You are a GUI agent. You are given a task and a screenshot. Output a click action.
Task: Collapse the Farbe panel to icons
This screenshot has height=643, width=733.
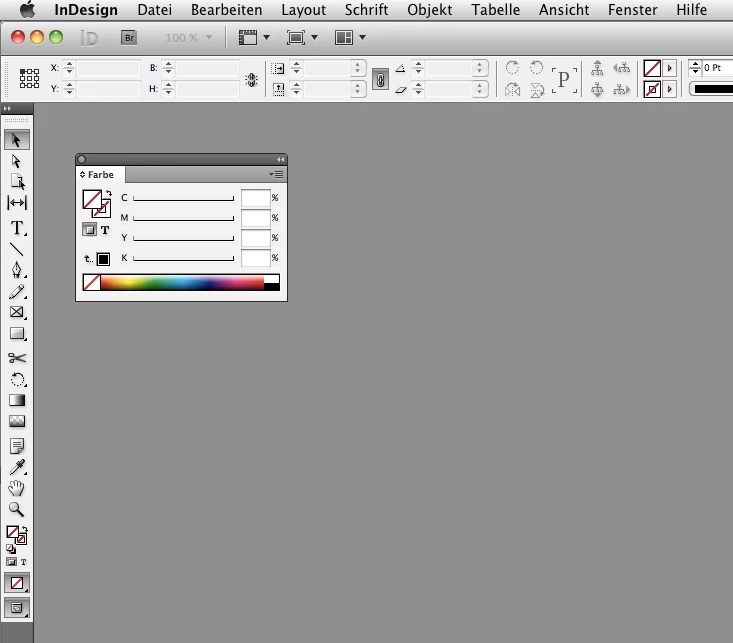point(280,159)
